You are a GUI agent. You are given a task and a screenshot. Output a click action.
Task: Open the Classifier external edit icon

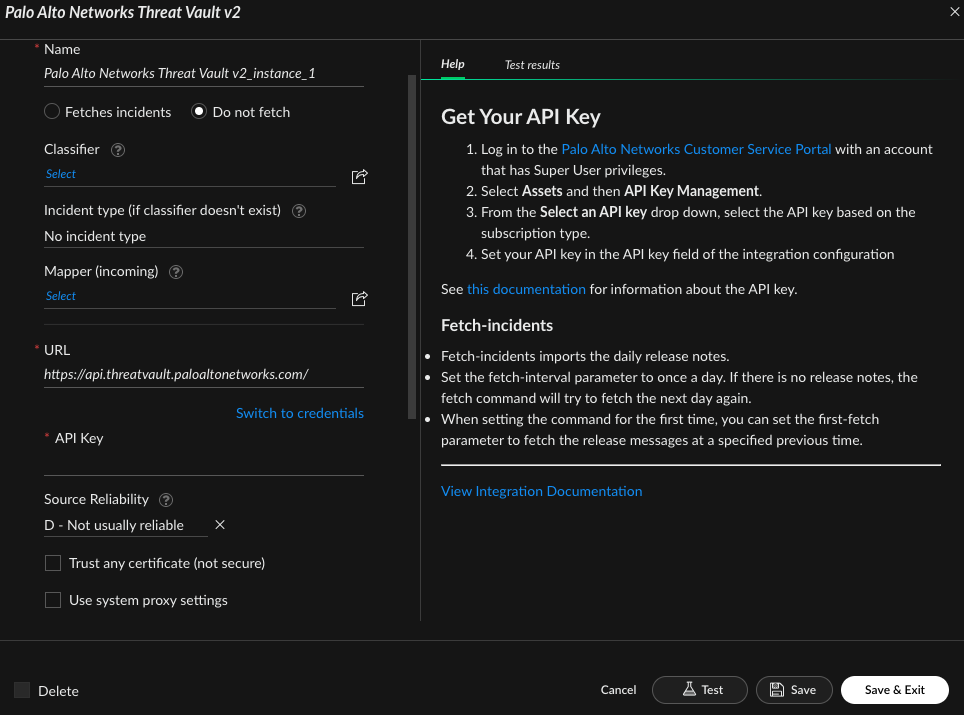coord(360,177)
